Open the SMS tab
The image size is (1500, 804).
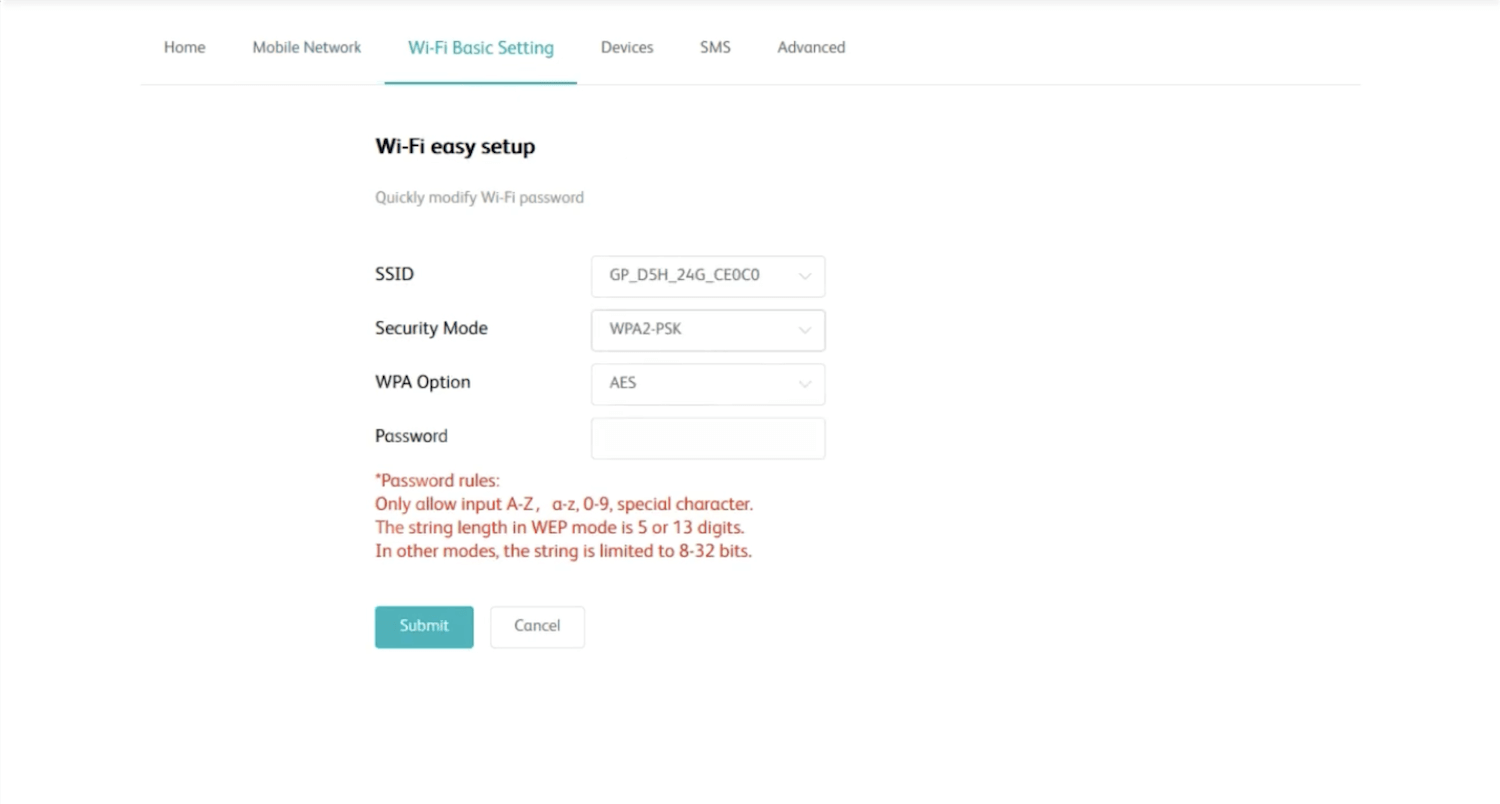715,47
